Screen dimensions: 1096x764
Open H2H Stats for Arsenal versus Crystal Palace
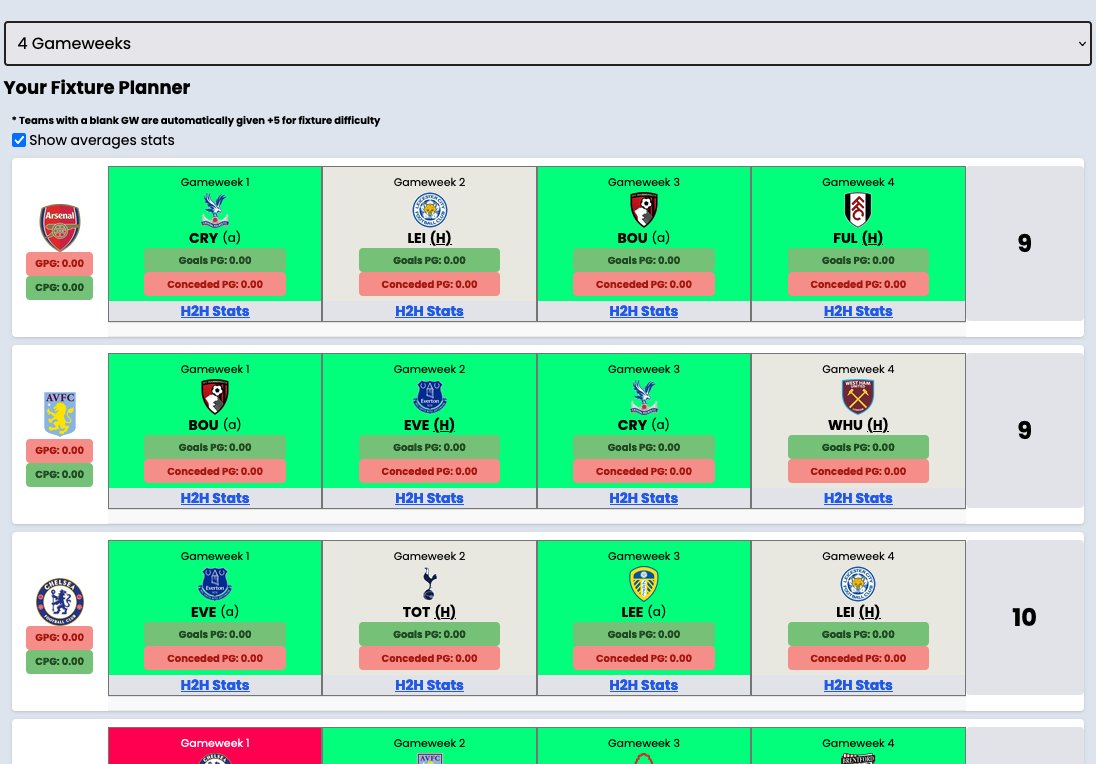214,311
